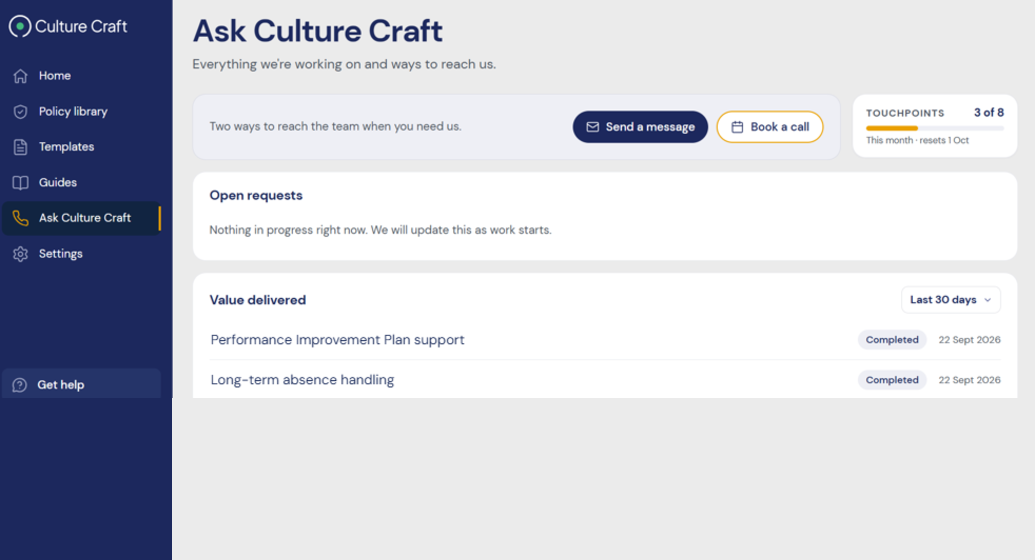Image resolution: width=1035 pixels, height=560 pixels.
Task: Open Performance Improvement Plan support item
Action: pyautogui.click(x=337, y=340)
